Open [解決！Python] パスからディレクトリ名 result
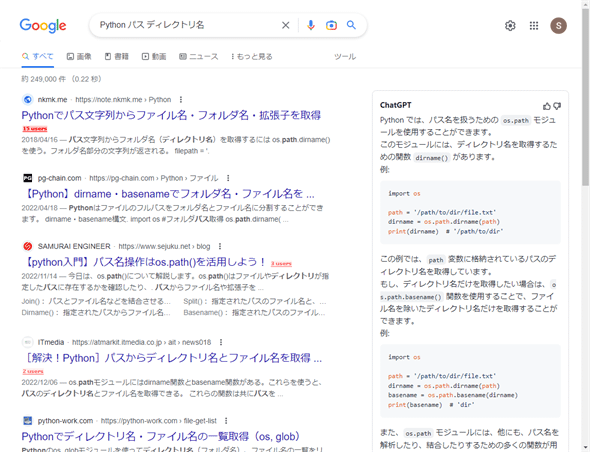This screenshot has width=590, height=452. [172, 358]
